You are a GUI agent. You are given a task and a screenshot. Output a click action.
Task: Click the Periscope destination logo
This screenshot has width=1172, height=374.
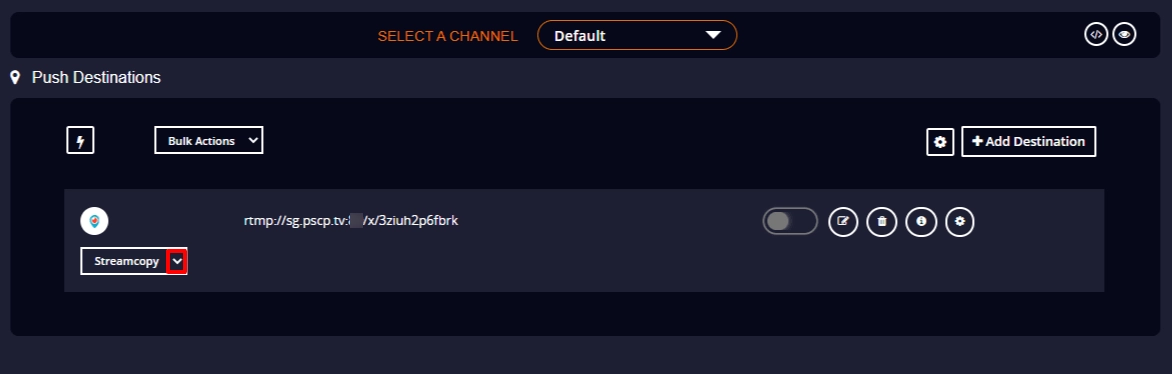coord(94,221)
